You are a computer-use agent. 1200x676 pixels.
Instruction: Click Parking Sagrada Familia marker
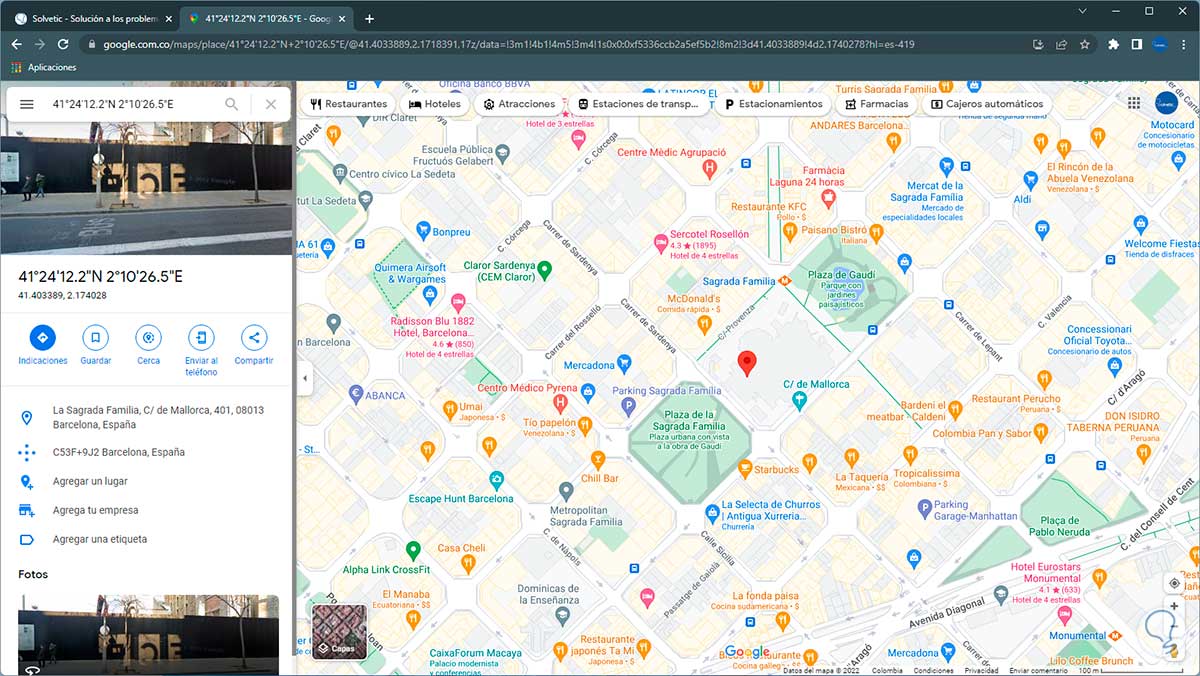628,405
